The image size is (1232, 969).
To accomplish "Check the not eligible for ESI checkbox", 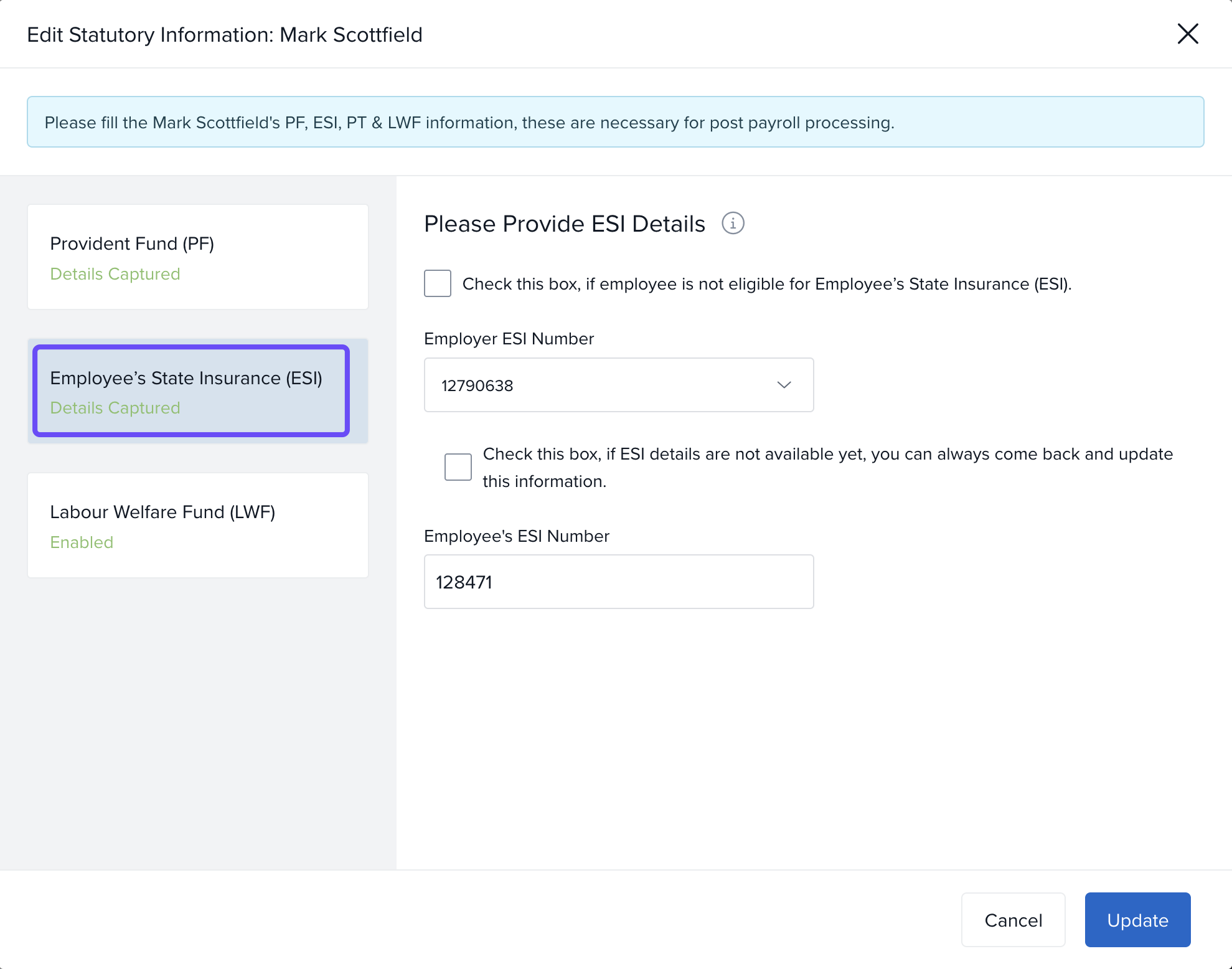I will 438,283.
